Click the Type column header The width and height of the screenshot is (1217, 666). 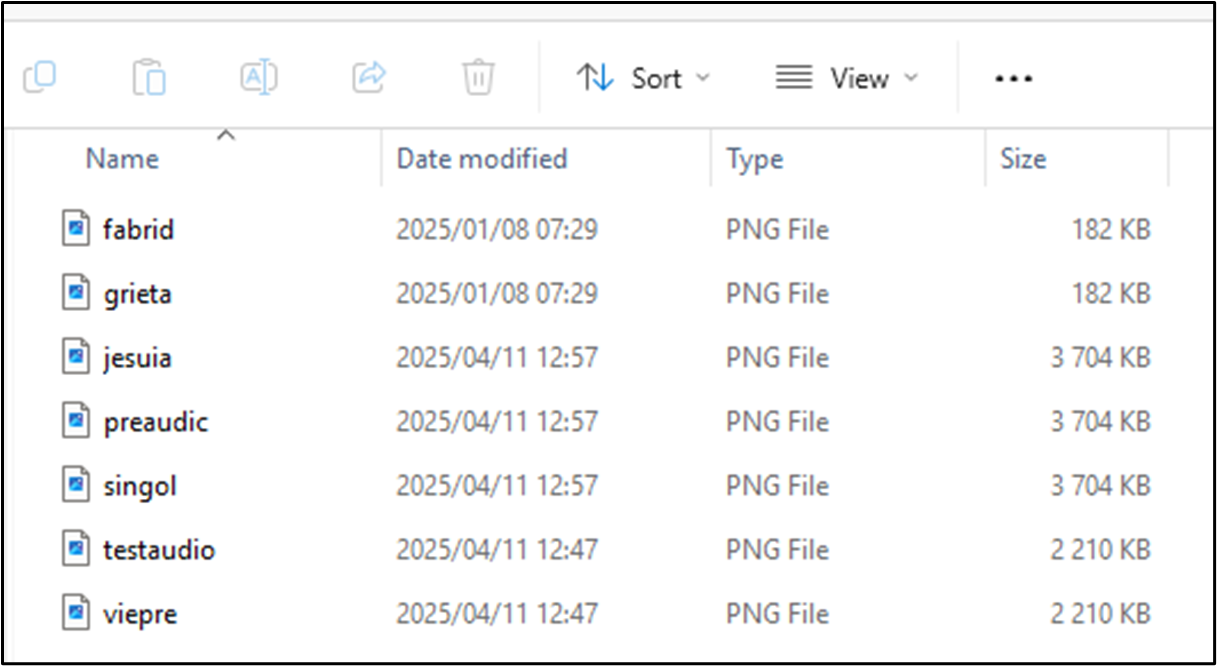click(754, 159)
